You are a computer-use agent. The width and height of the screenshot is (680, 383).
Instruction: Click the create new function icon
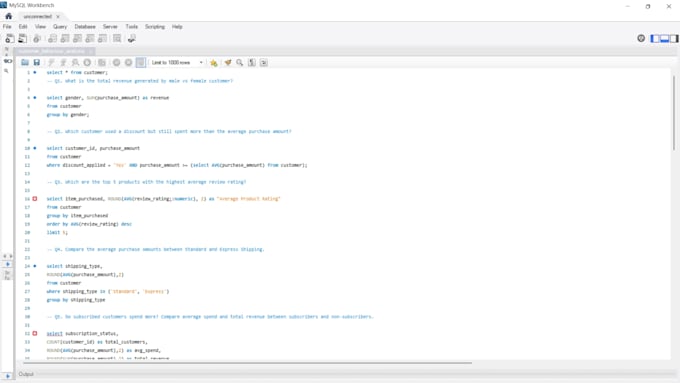102,39
